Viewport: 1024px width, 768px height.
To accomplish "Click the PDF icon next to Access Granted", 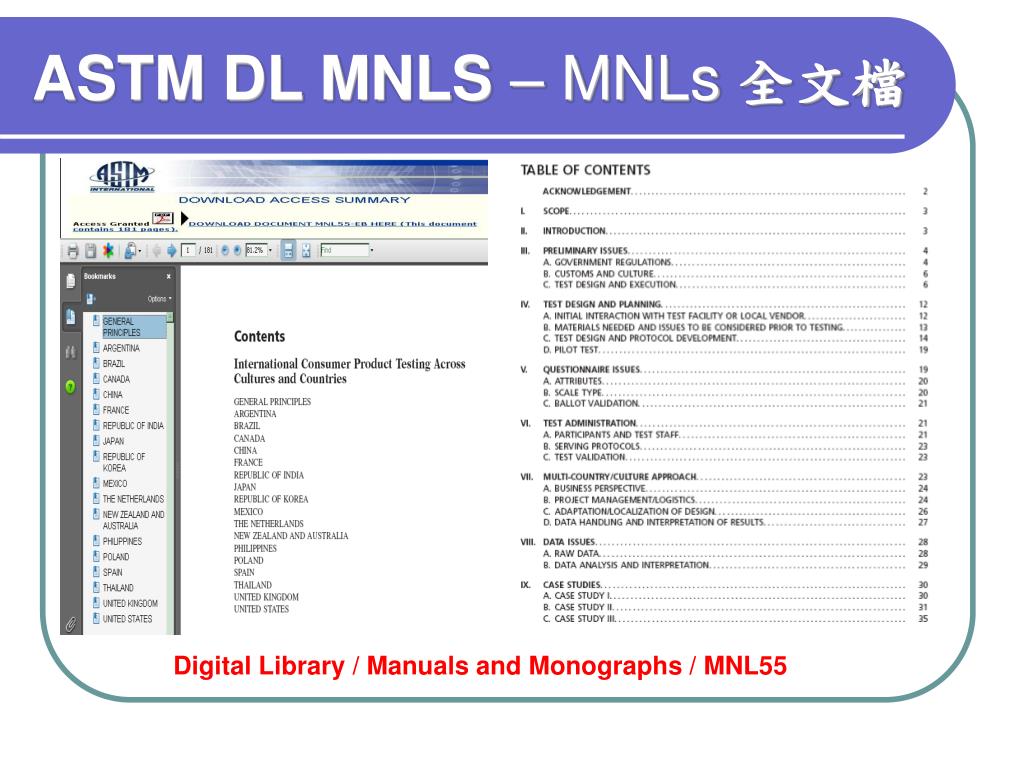I will click(163, 218).
